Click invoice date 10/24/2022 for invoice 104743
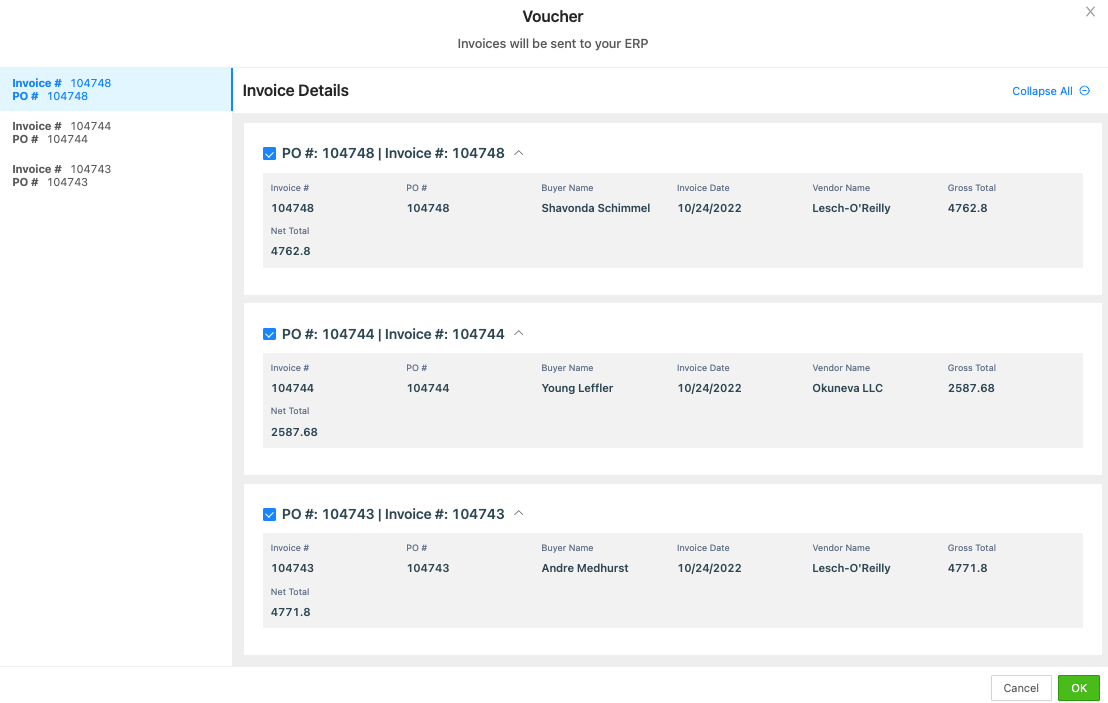 709,568
